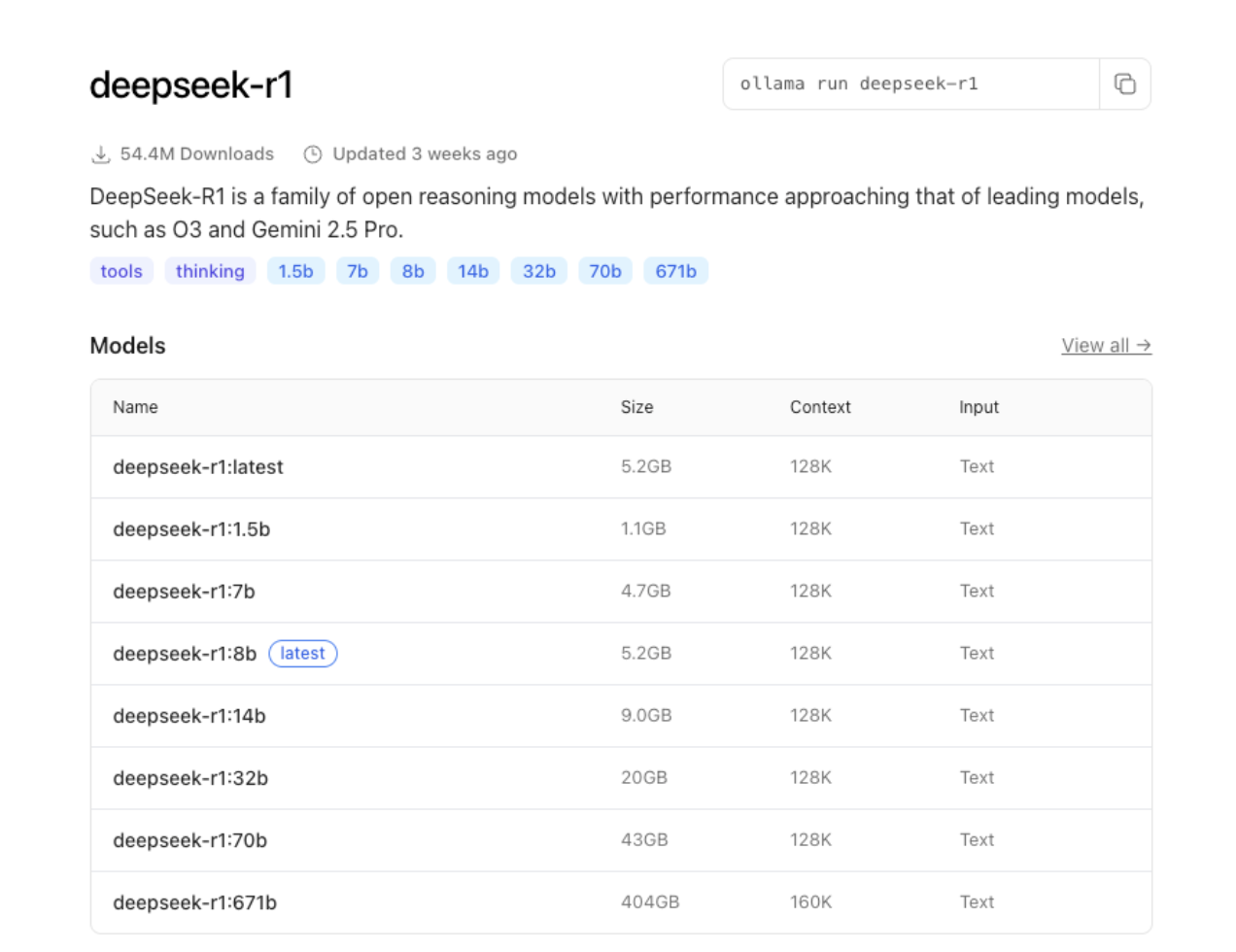This screenshot has width=1236, height=952.
Task: Click the Text input in 671b row
Action: 977,901
